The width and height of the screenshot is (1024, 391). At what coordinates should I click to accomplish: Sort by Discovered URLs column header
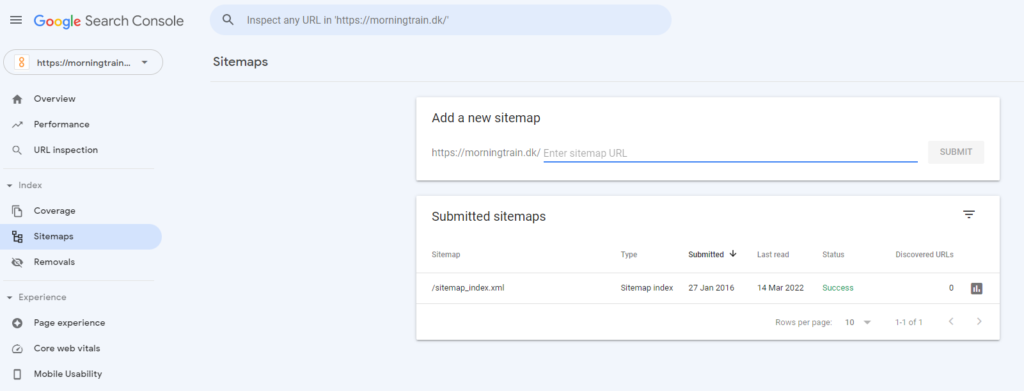coord(924,255)
